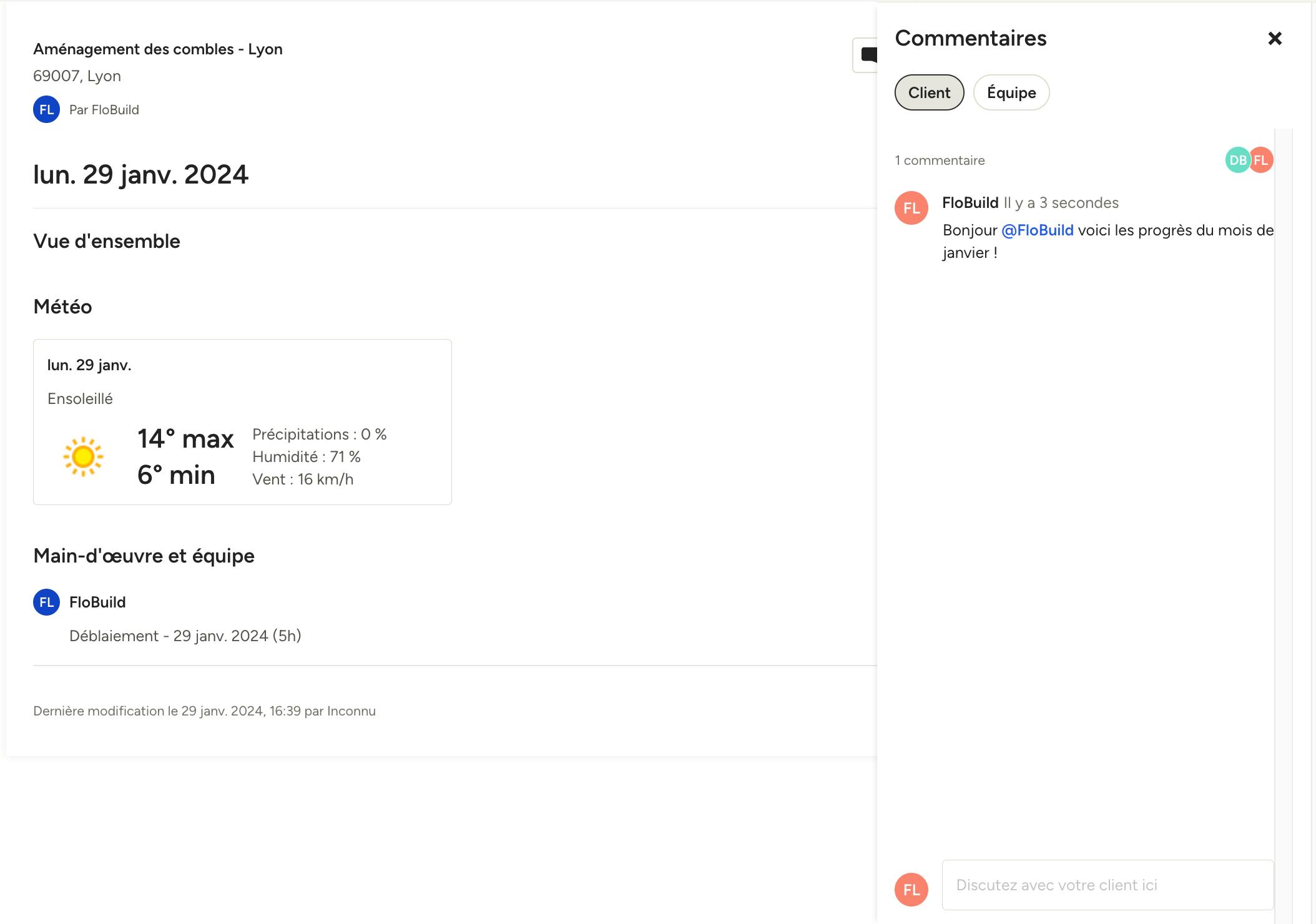This screenshot has width=1316, height=924.
Task: Click the blue FL avatar next to 'Par FloBuild'
Action: [46, 109]
